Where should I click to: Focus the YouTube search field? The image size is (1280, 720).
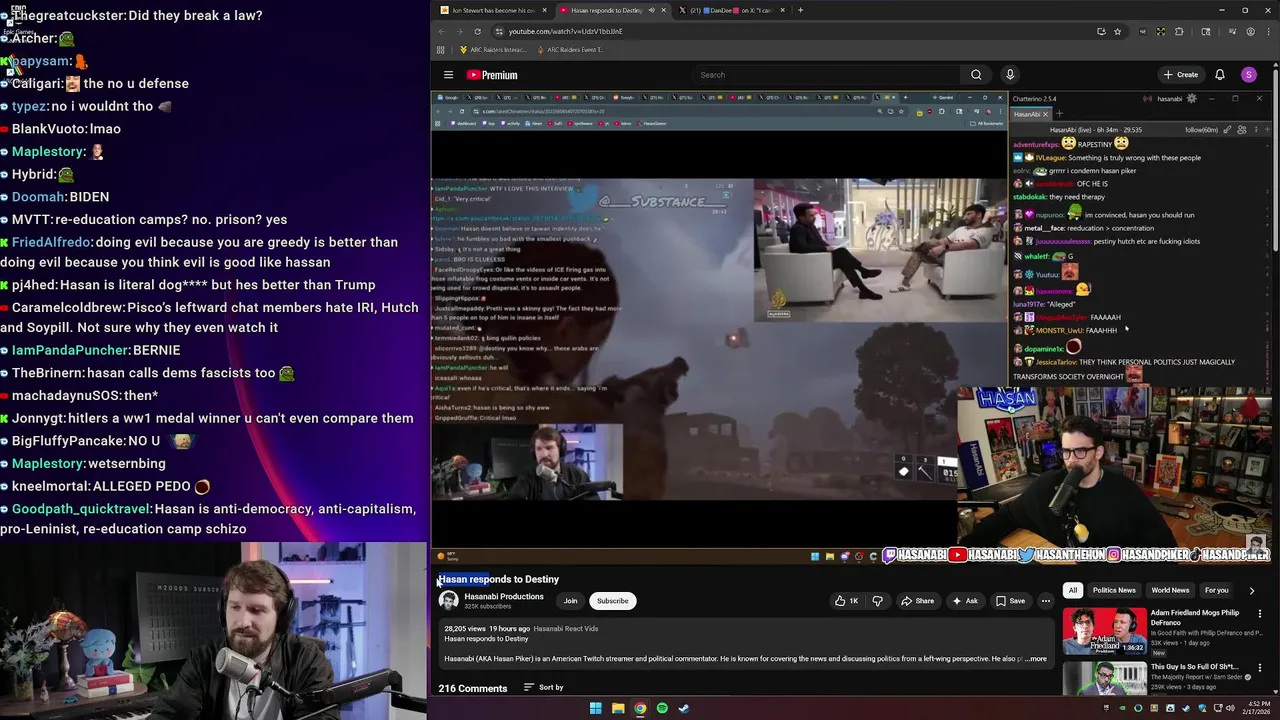(825, 75)
